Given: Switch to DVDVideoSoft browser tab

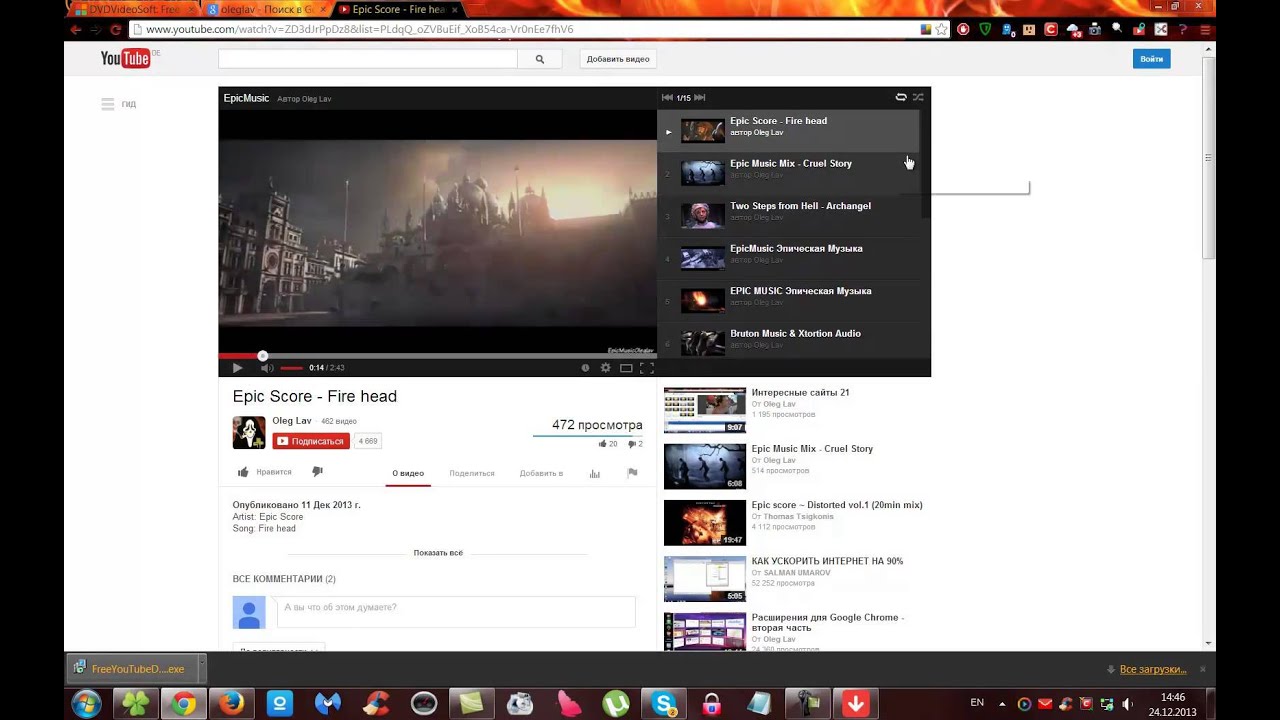Looking at the screenshot, I should coord(132,9).
